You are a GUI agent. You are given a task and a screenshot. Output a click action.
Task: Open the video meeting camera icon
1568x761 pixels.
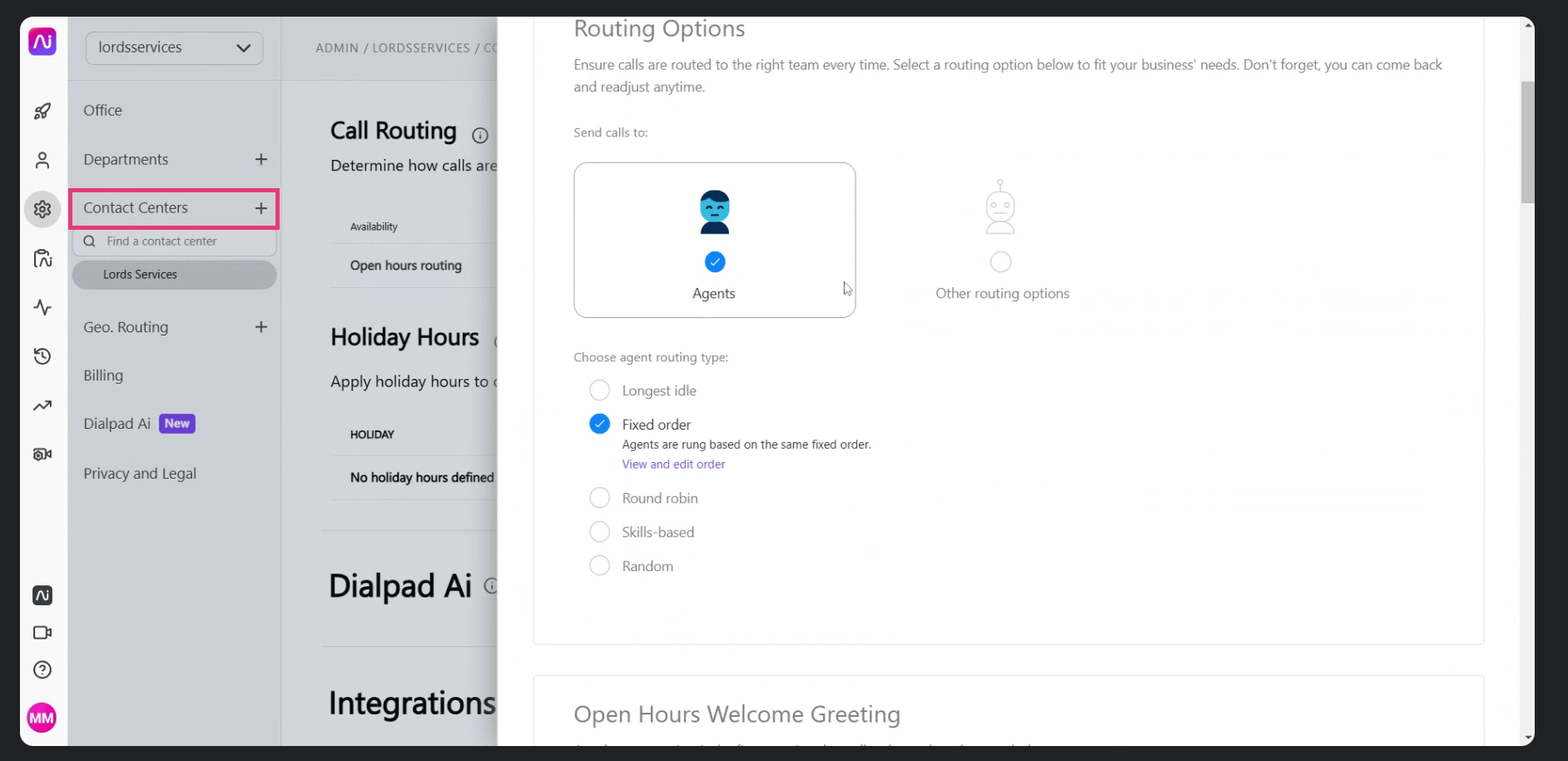[x=42, y=633]
